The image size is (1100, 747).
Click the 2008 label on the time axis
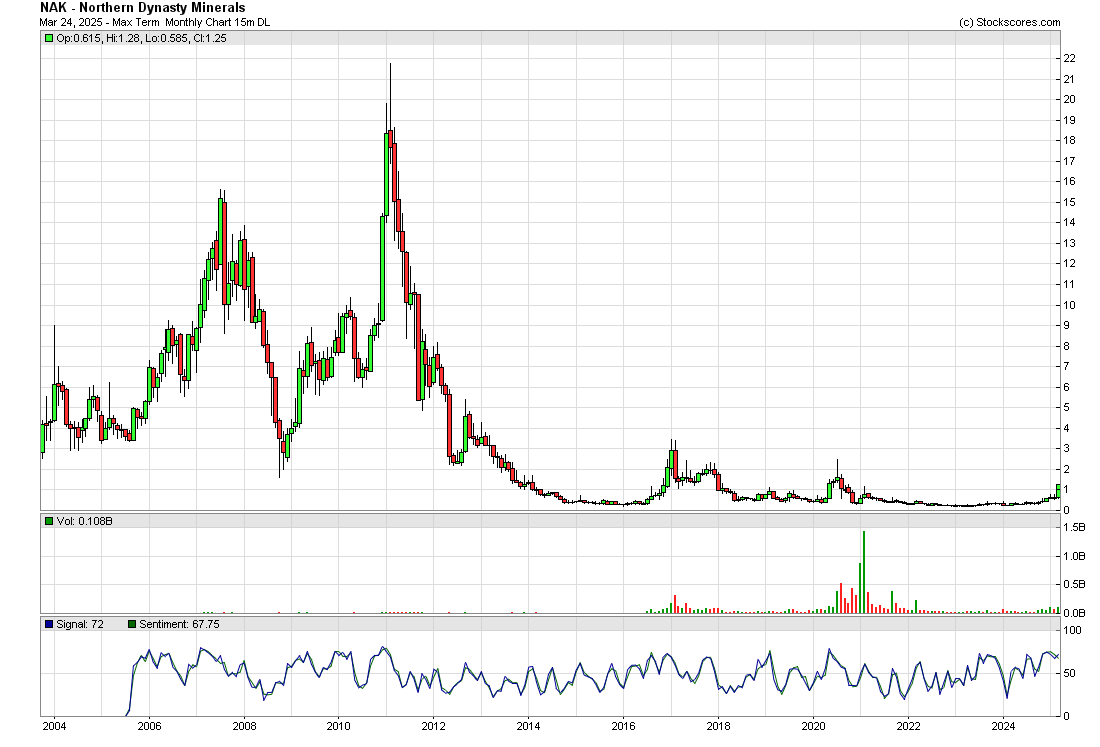click(x=243, y=726)
